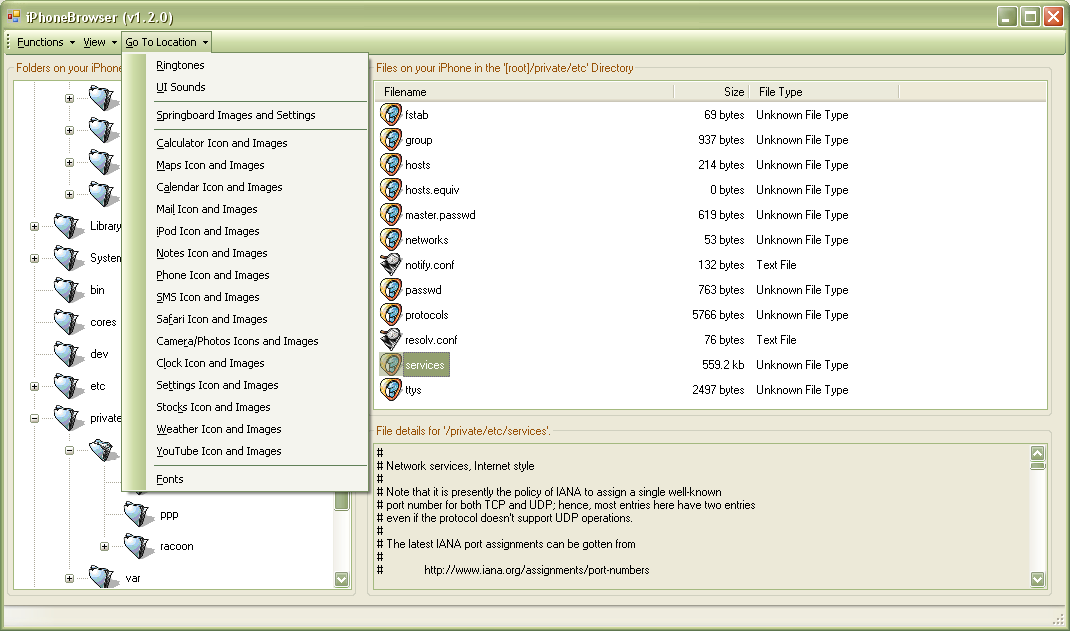Click the master.passwd file icon
1070x631 pixels.
(391, 215)
